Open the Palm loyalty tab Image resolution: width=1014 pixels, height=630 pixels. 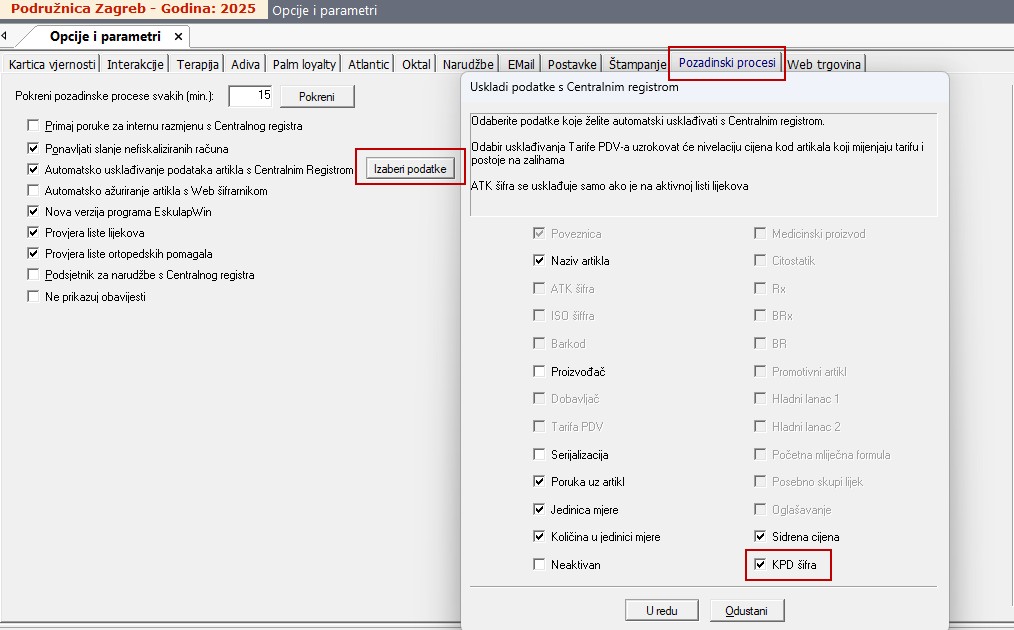(x=304, y=64)
